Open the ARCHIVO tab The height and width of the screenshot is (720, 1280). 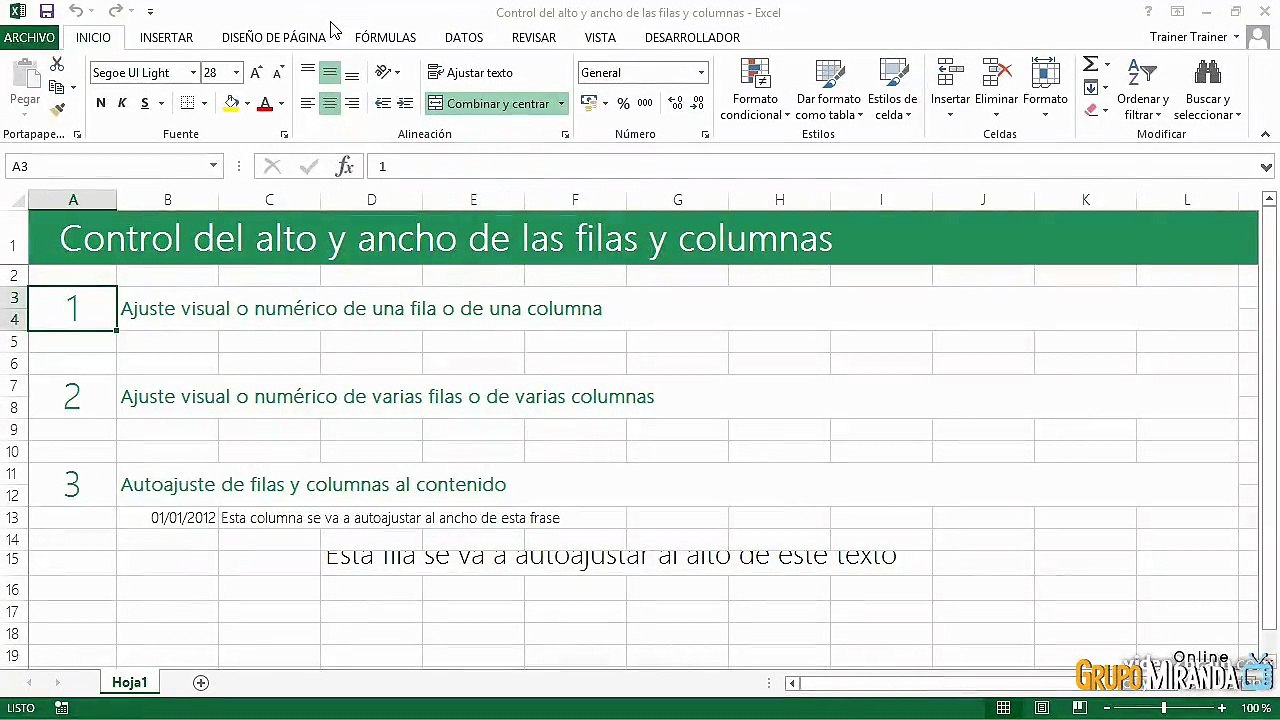coord(29,37)
